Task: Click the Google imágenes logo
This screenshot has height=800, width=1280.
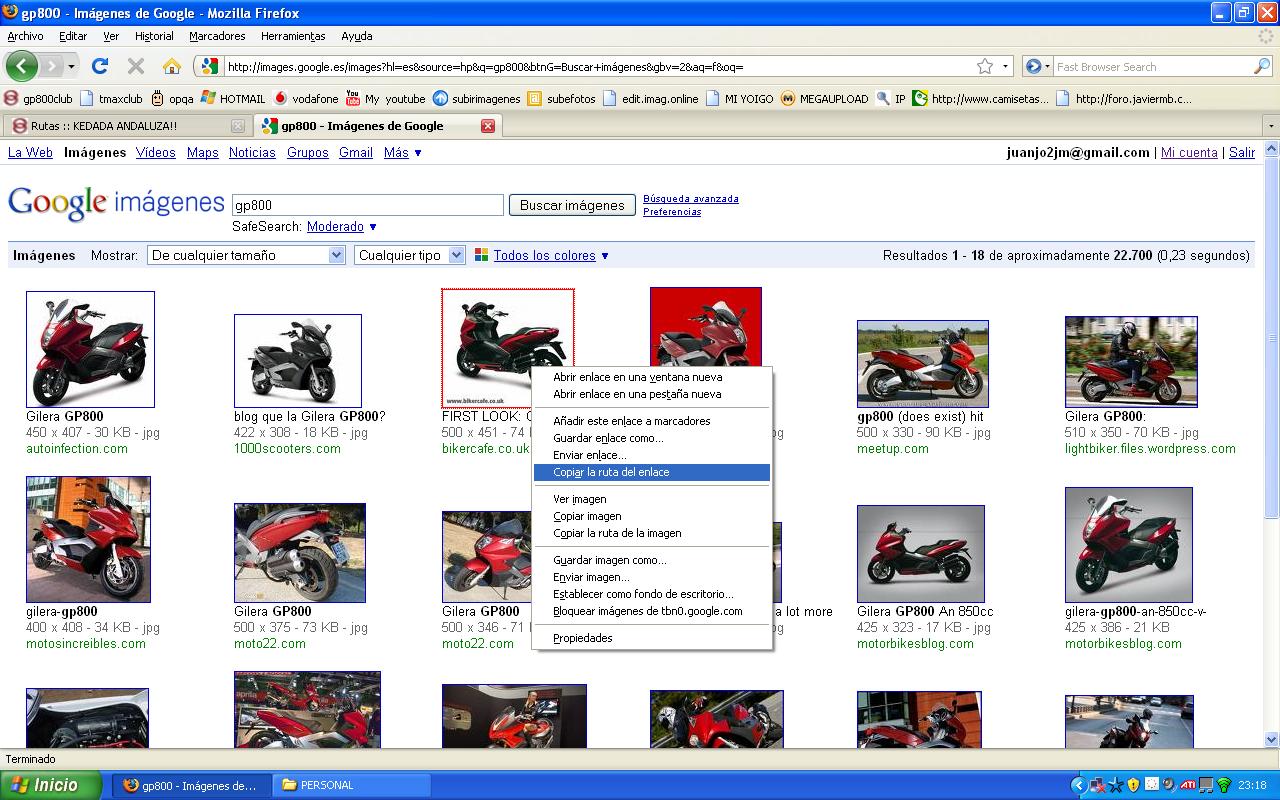Action: [x=116, y=203]
